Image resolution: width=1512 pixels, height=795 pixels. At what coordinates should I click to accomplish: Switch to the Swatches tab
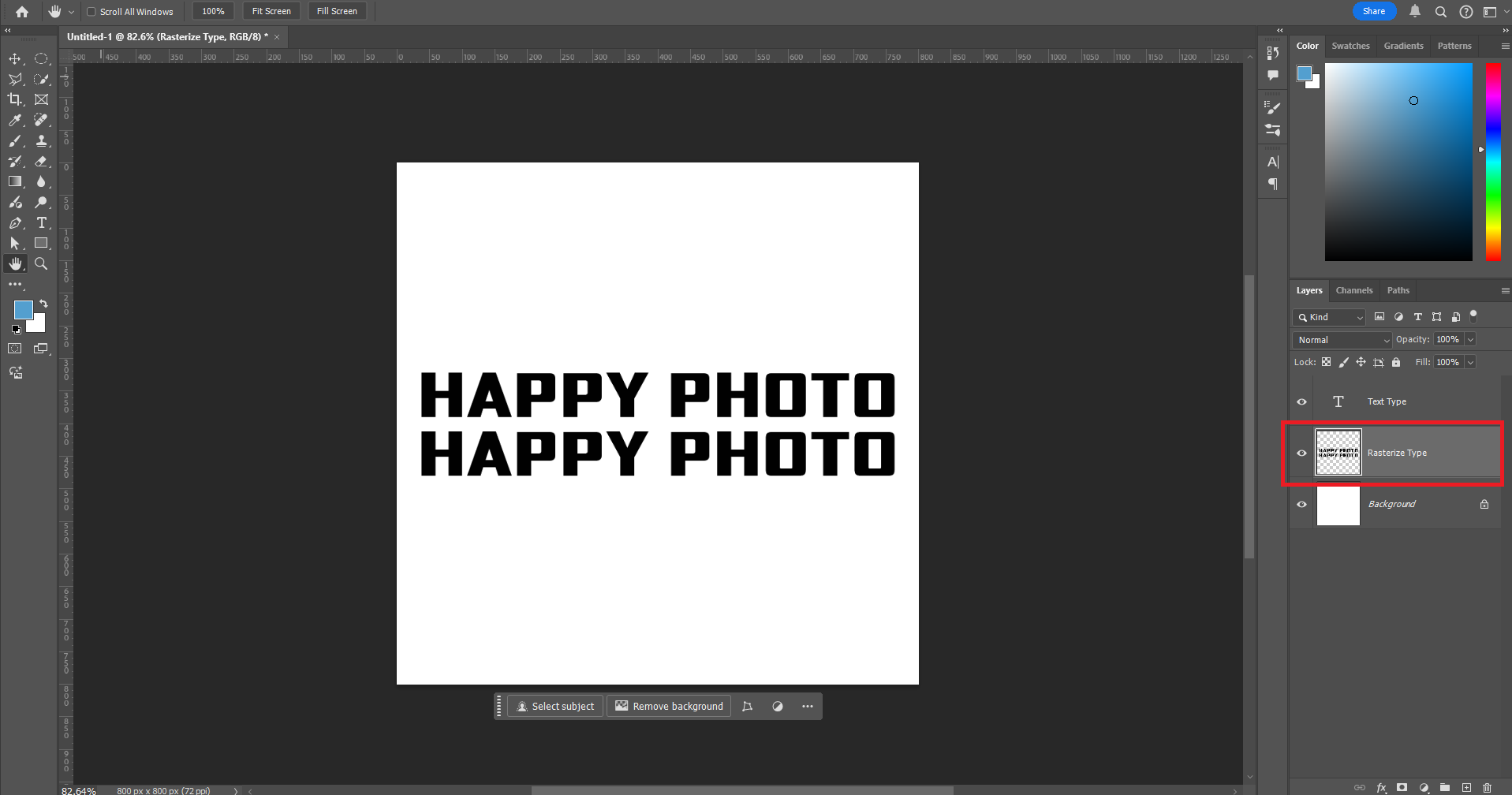tap(1350, 46)
